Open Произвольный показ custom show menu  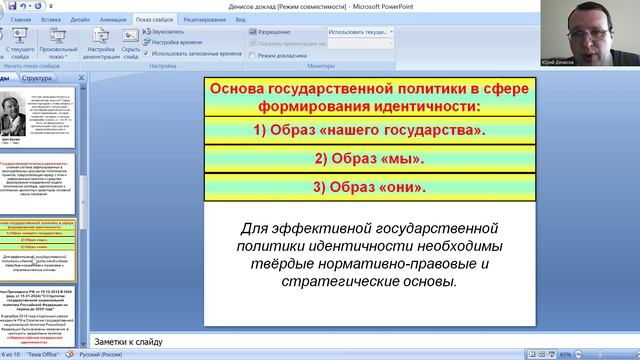(58, 43)
